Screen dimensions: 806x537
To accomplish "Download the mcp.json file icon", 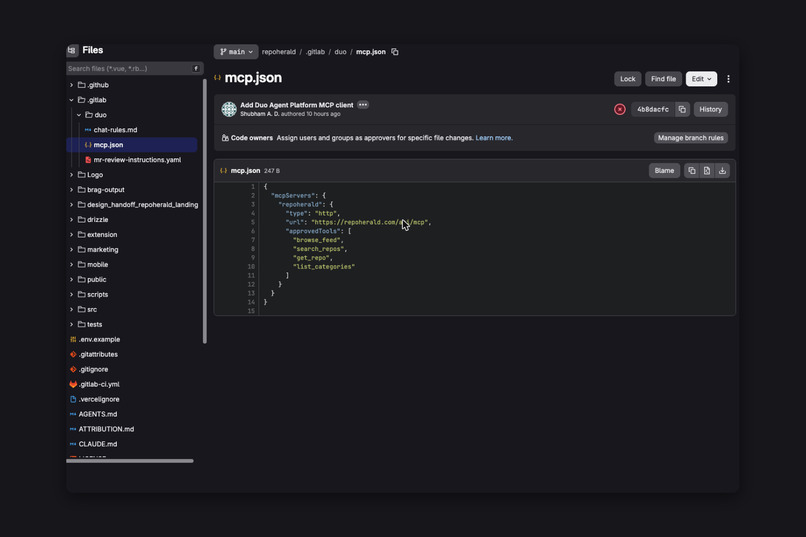I will tap(722, 171).
